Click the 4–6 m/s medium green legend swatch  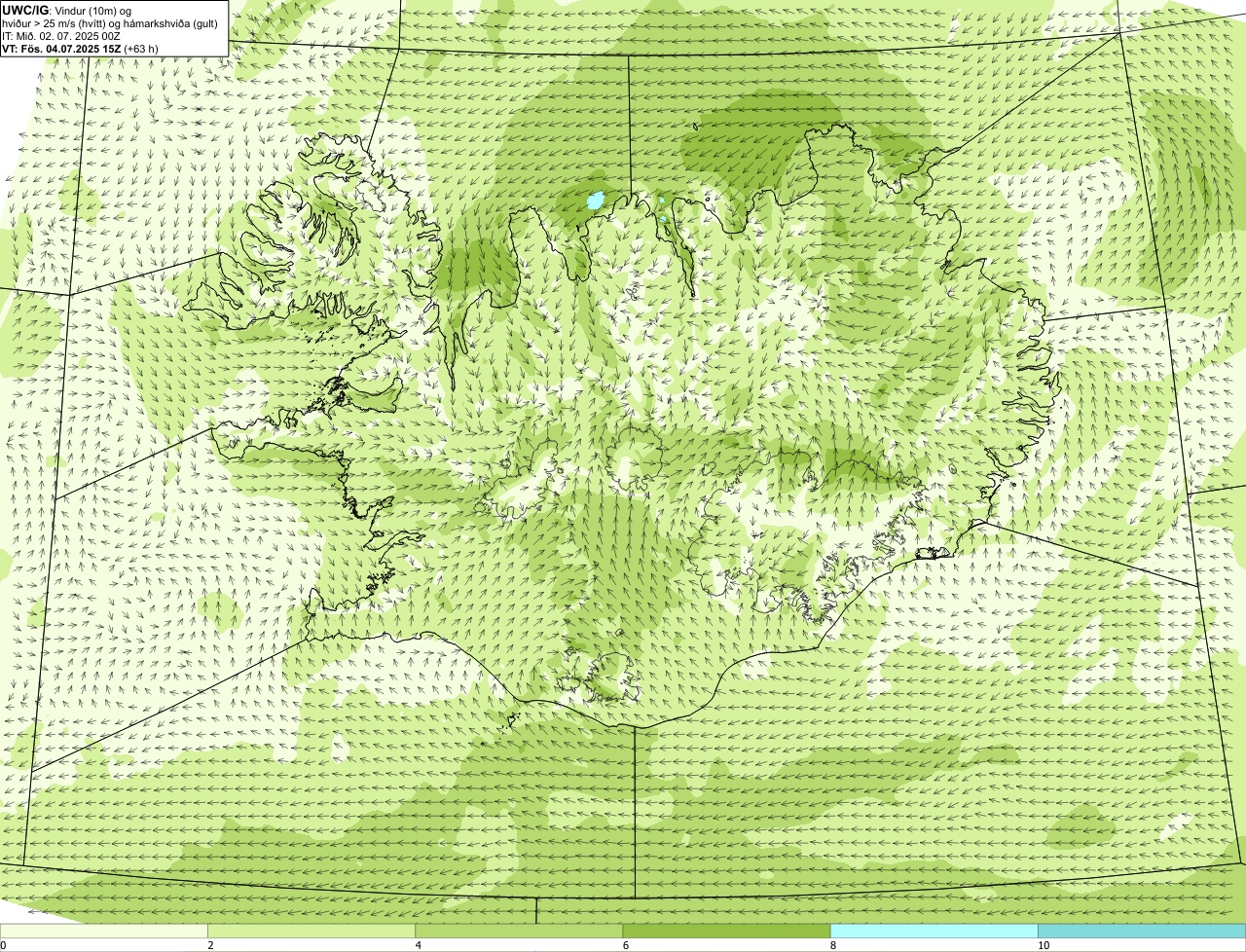(519, 932)
